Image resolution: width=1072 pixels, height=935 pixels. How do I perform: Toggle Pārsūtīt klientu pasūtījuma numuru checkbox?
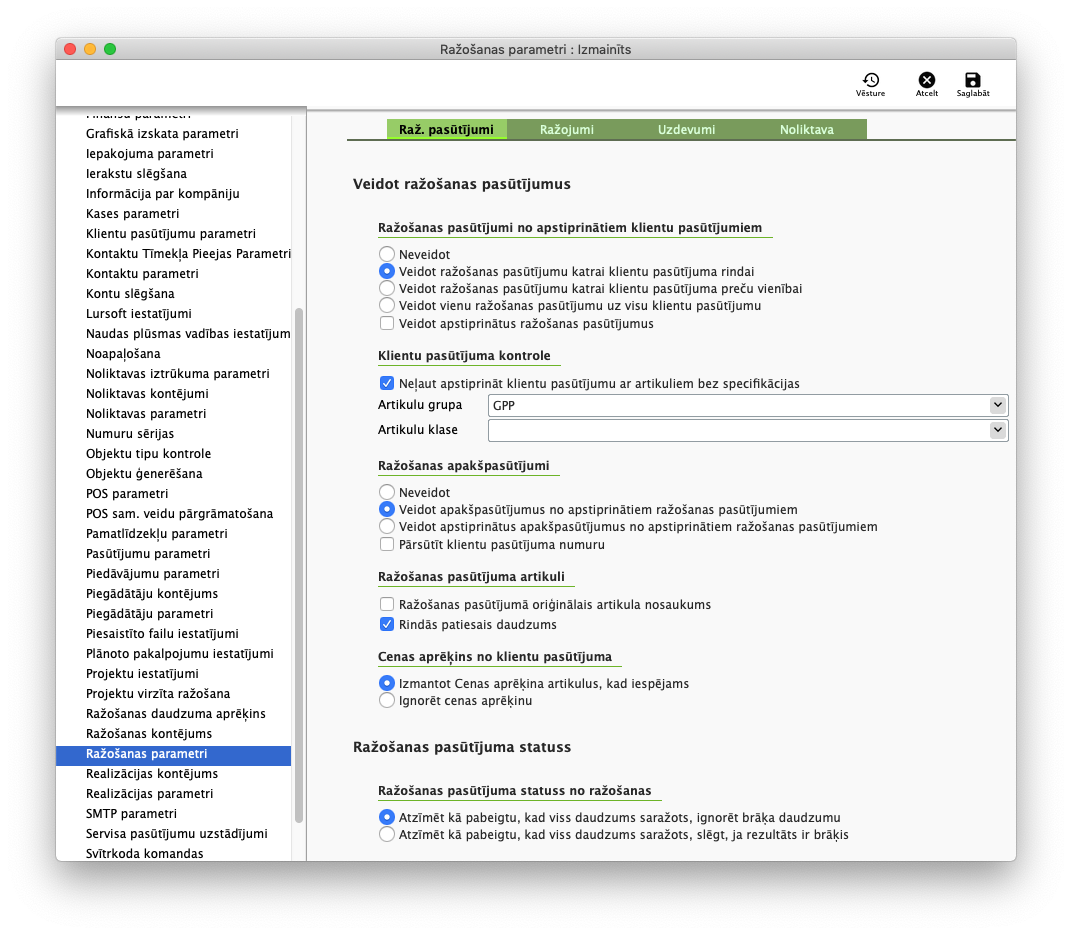pyautogui.click(x=387, y=545)
